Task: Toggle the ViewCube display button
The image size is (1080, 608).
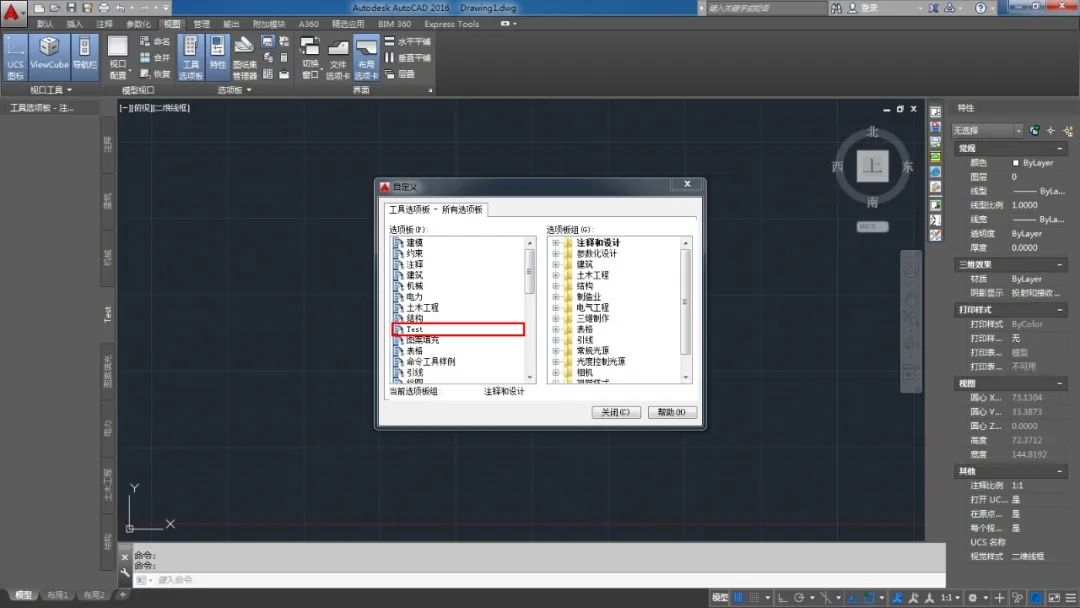Action: (x=49, y=57)
